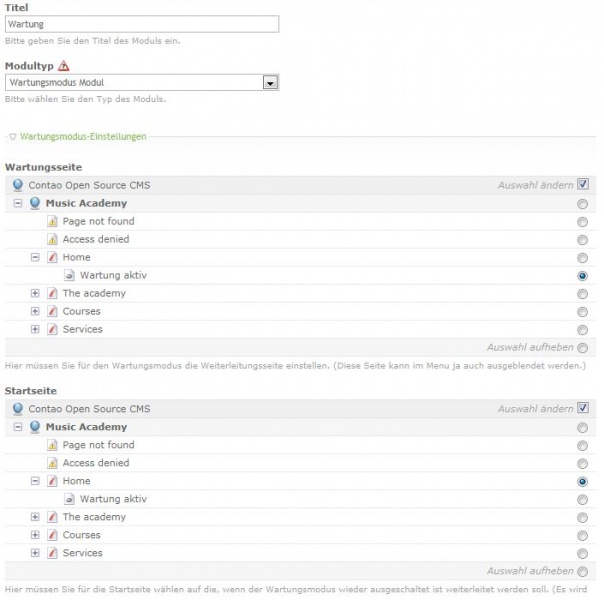Click the Services entry under Startseite

pyautogui.click(x=82, y=553)
